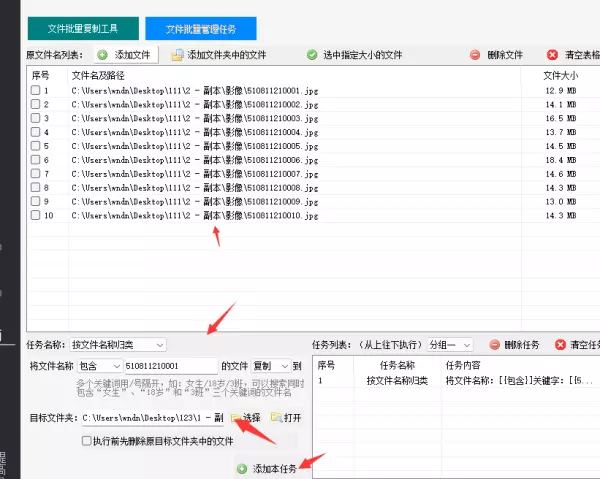
Task: Click 添加文件夹中的文件 button text
Action: tap(227, 55)
